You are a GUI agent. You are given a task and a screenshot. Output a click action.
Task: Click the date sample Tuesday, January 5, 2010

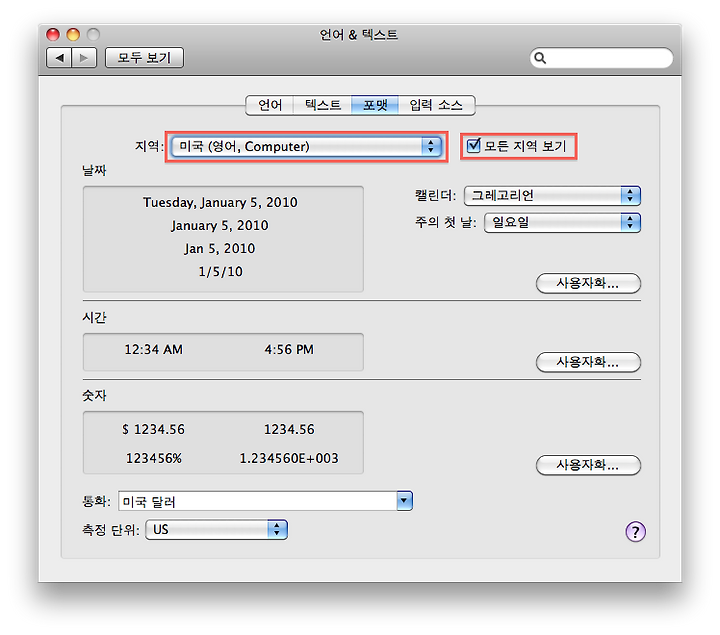[x=220, y=202]
